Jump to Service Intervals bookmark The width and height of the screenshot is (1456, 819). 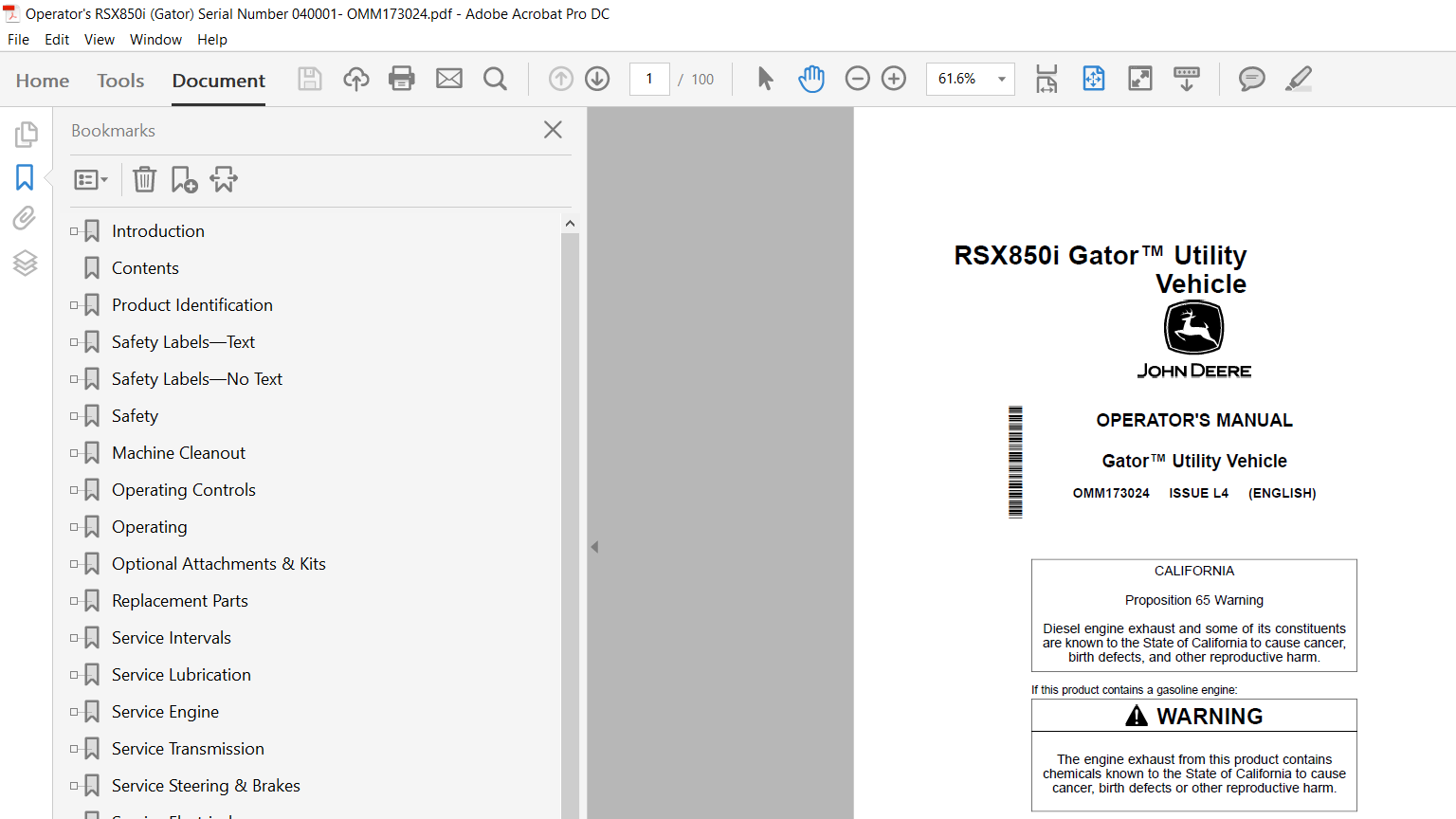coord(172,638)
